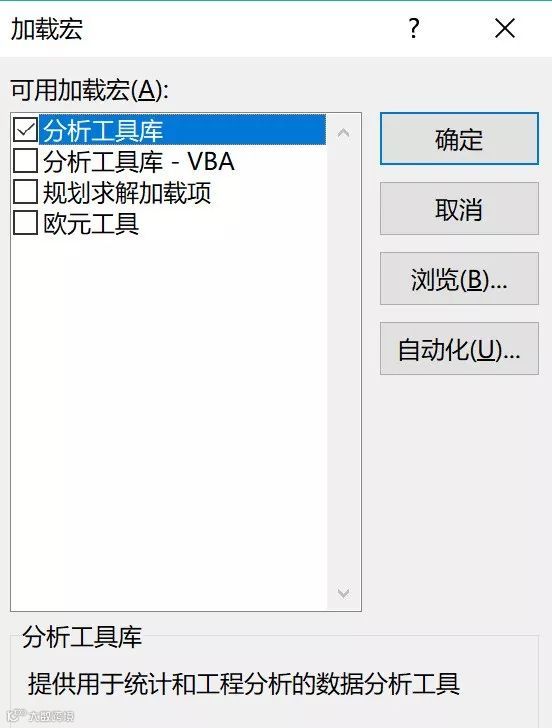
Task: Select the 分析工具库 - VBA list item
Action: 139,161
